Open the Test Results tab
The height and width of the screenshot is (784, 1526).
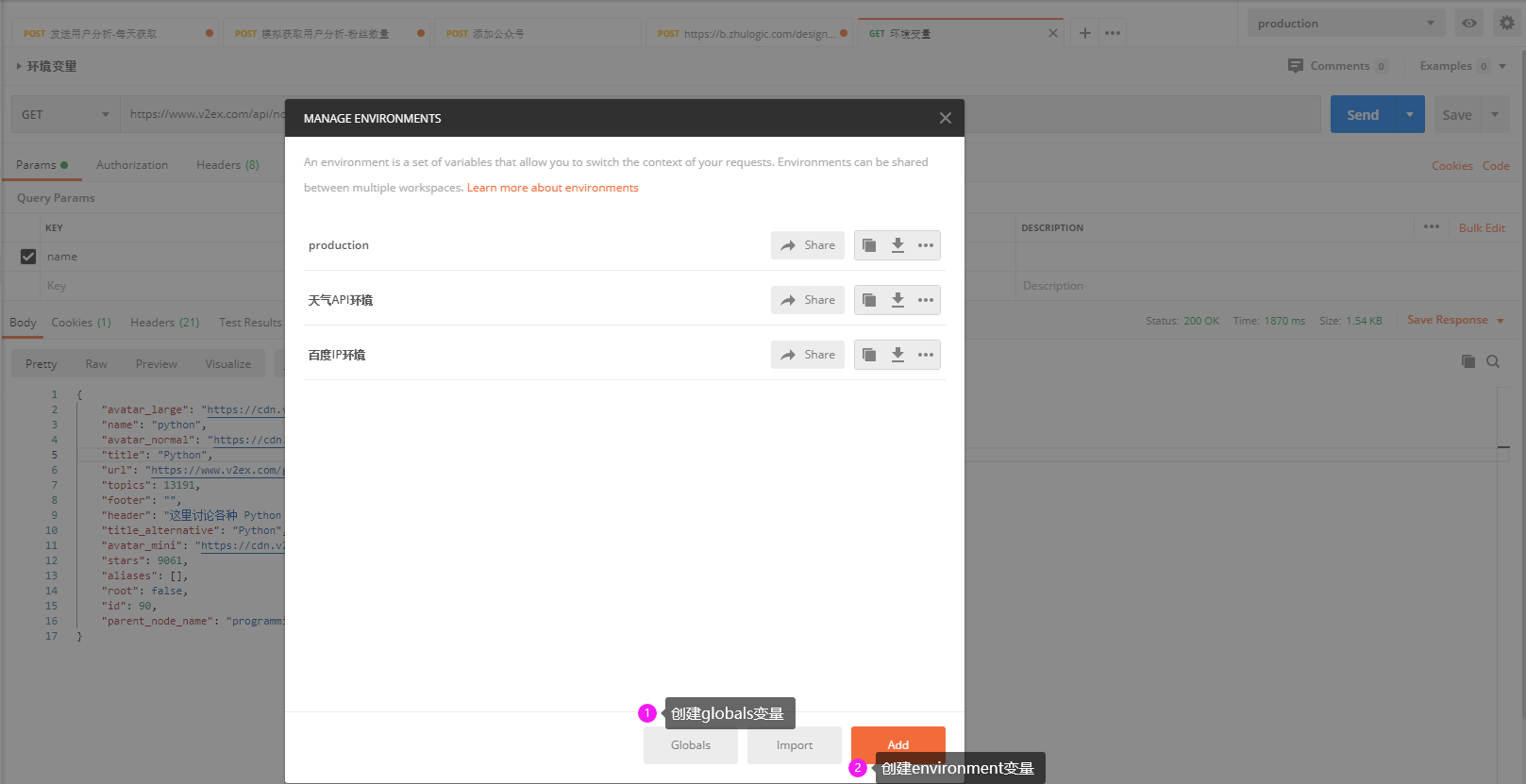250,323
